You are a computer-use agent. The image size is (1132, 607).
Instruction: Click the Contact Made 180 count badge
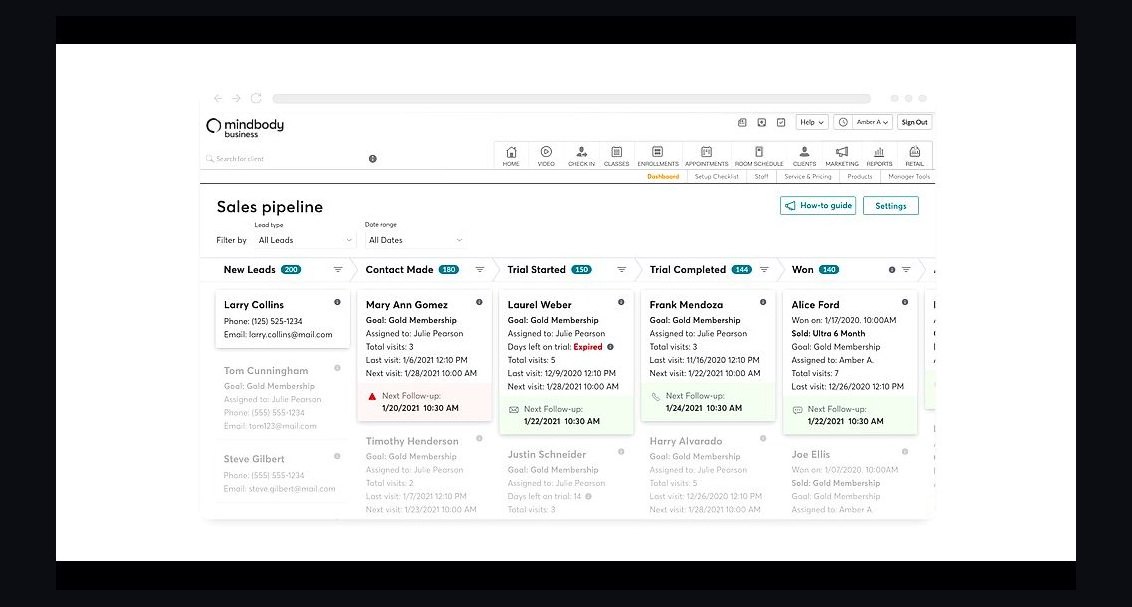coord(449,270)
